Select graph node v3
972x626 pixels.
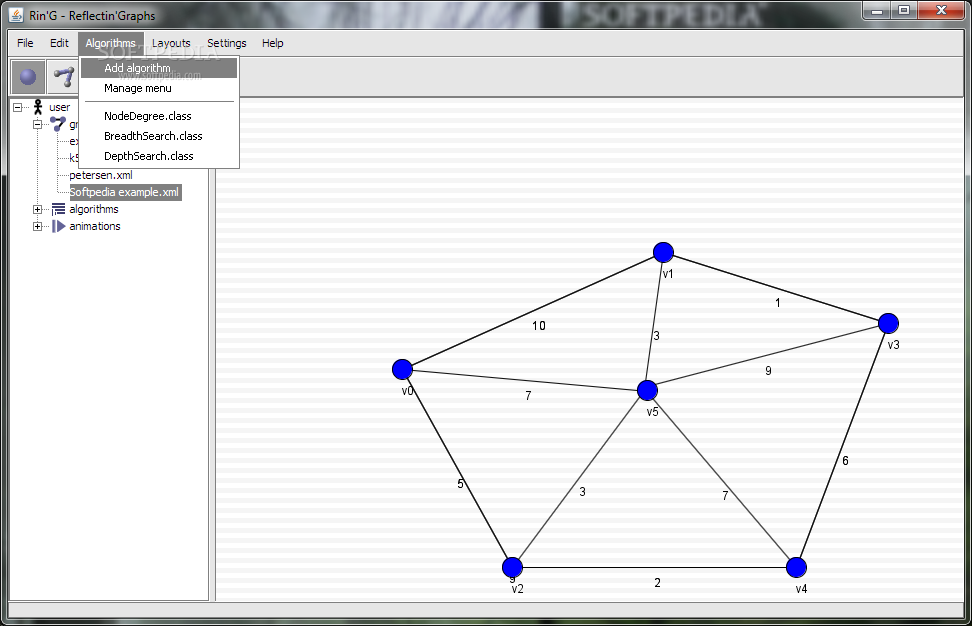tap(888, 323)
